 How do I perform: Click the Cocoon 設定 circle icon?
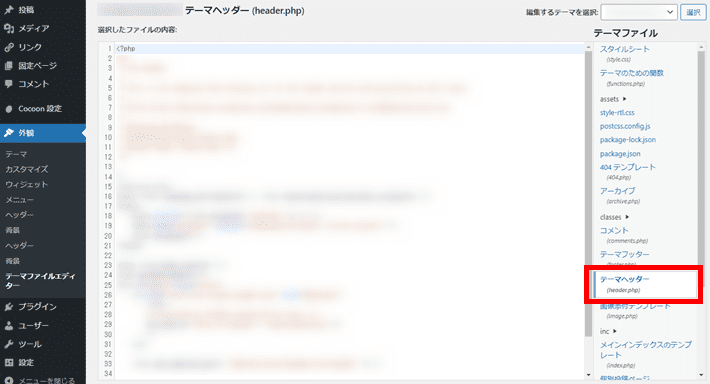click(x=9, y=109)
